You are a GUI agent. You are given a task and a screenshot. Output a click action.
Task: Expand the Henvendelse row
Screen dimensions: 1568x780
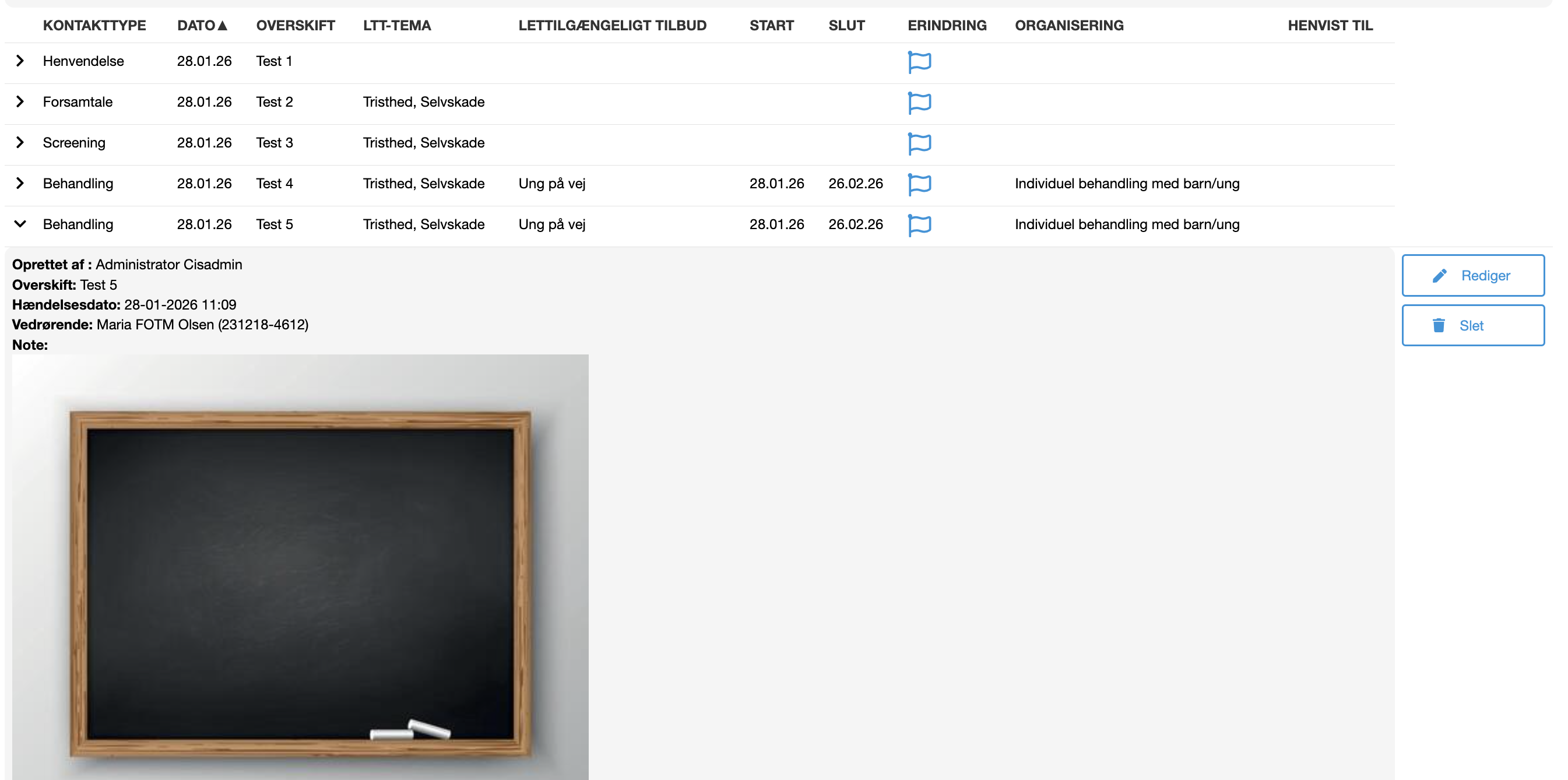pyautogui.click(x=20, y=61)
